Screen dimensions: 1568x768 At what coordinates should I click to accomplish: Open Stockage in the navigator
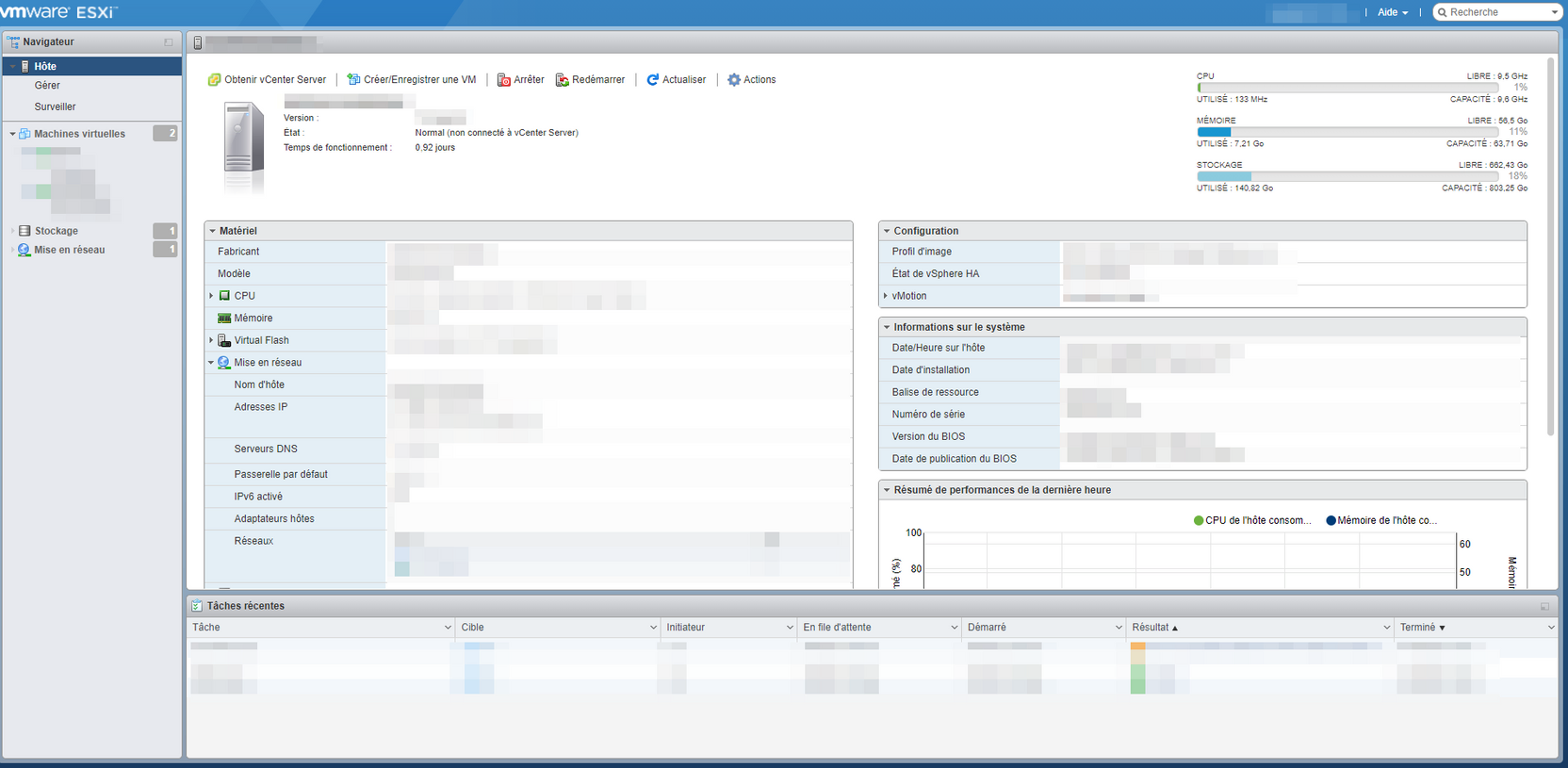click(x=57, y=231)
